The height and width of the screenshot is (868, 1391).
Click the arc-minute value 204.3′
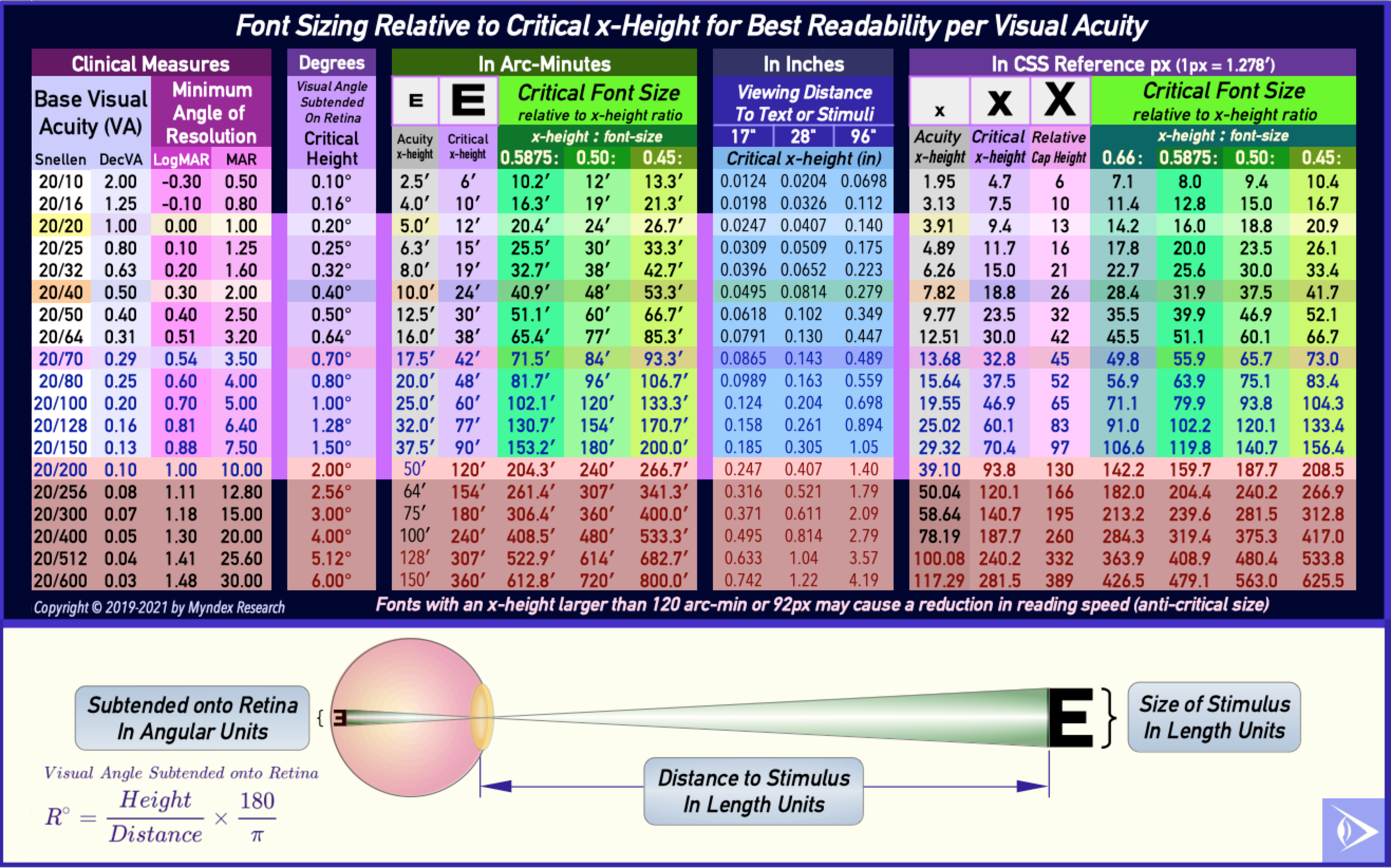pos(530,469)
